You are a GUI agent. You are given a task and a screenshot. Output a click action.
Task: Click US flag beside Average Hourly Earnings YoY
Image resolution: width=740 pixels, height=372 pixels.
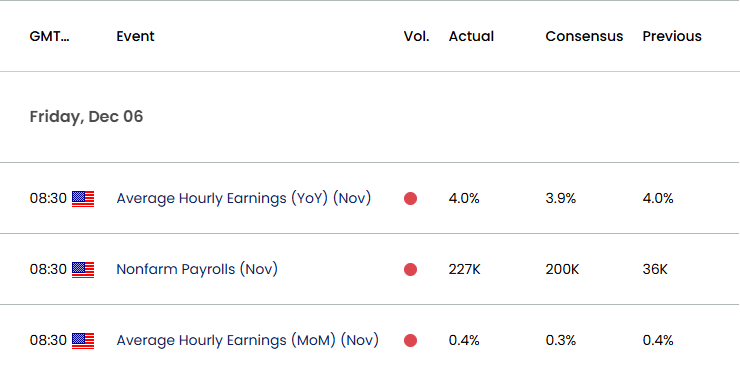click(x=83, y=199)
